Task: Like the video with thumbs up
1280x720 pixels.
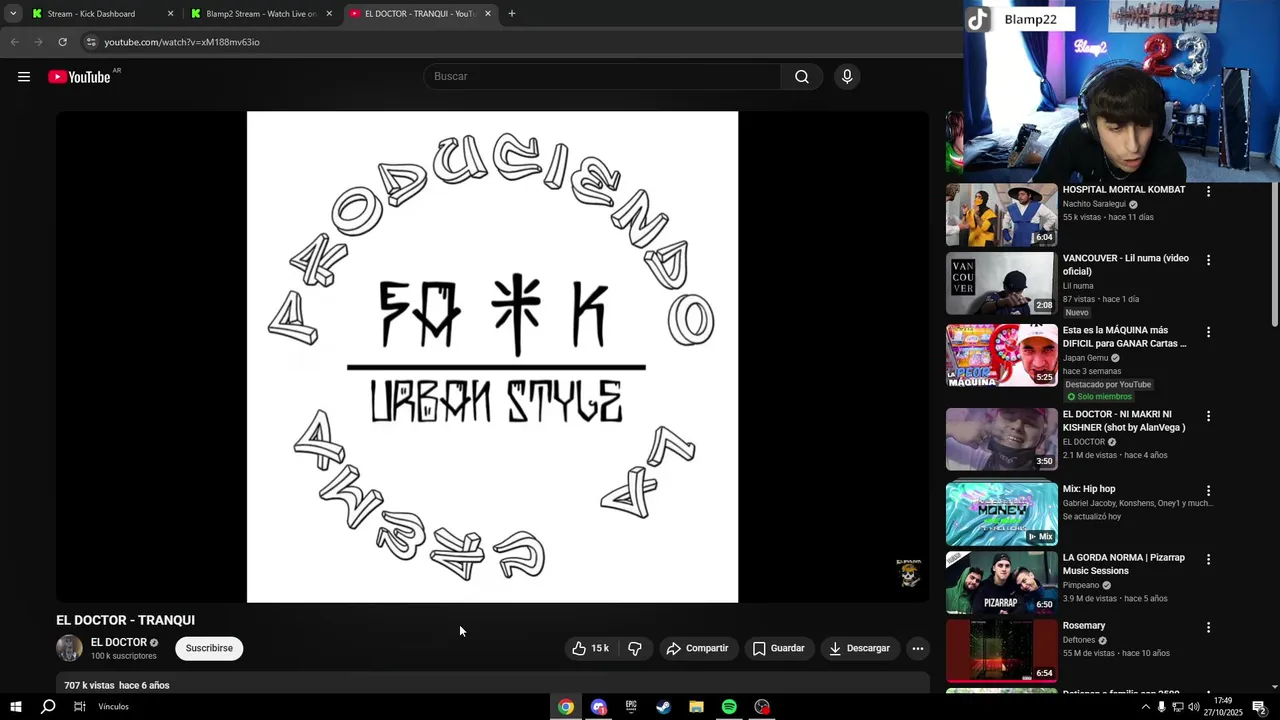Action: tap(590, 648)
